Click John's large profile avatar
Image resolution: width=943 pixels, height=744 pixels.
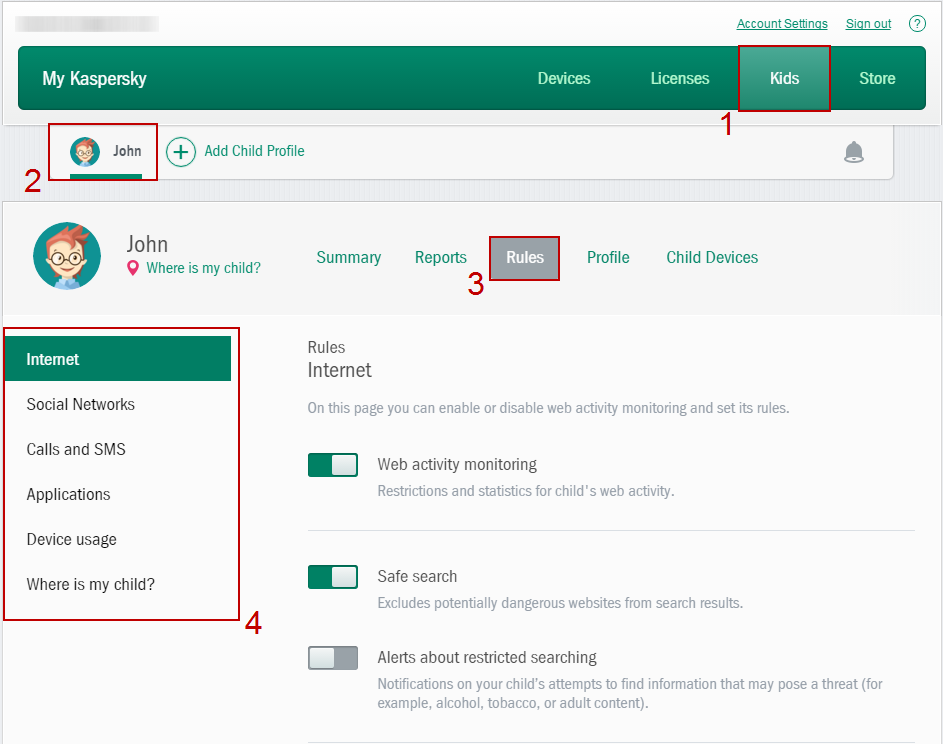tap(67, 256)
